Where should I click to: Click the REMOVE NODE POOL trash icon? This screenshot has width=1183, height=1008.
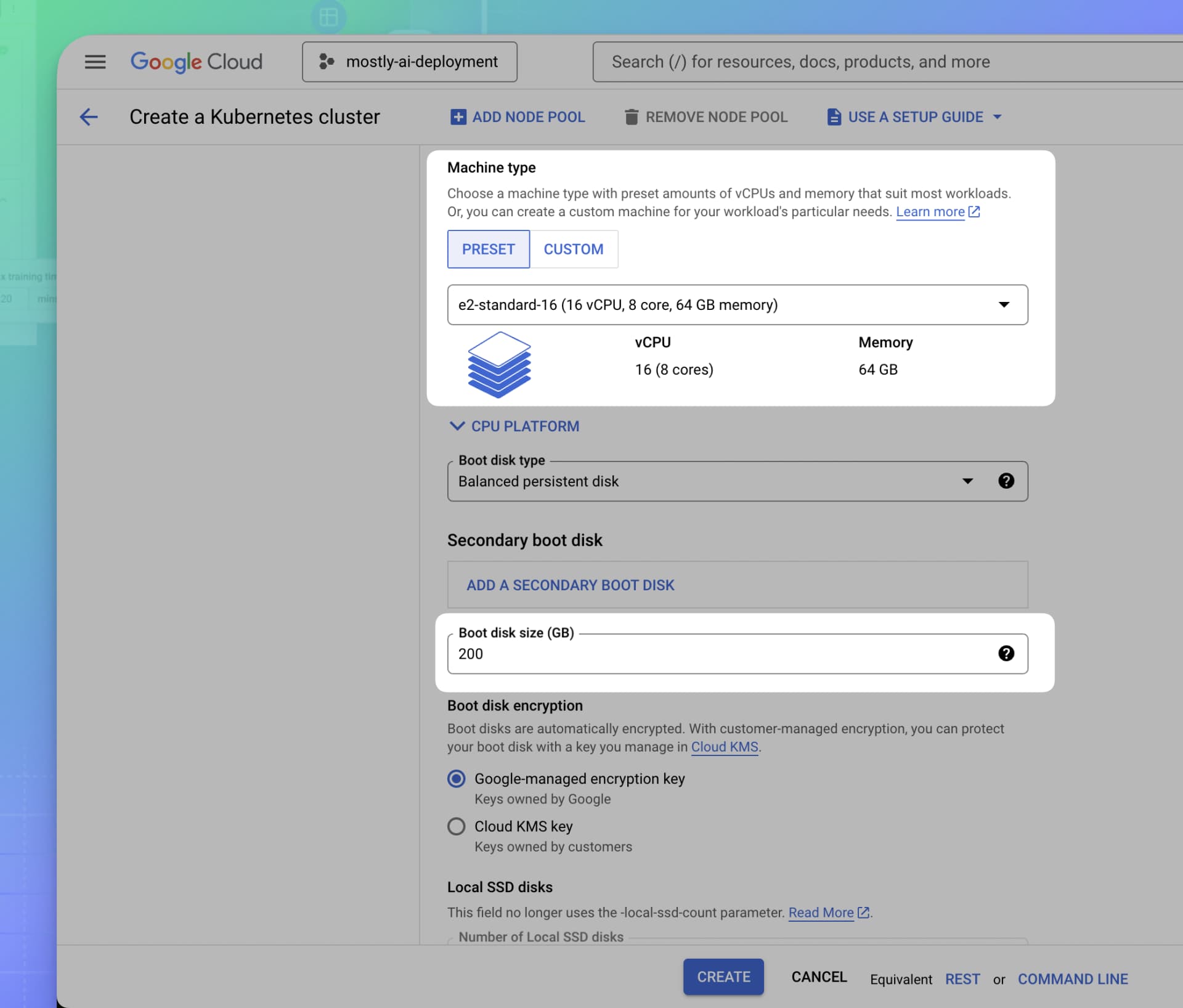[631, 116]
